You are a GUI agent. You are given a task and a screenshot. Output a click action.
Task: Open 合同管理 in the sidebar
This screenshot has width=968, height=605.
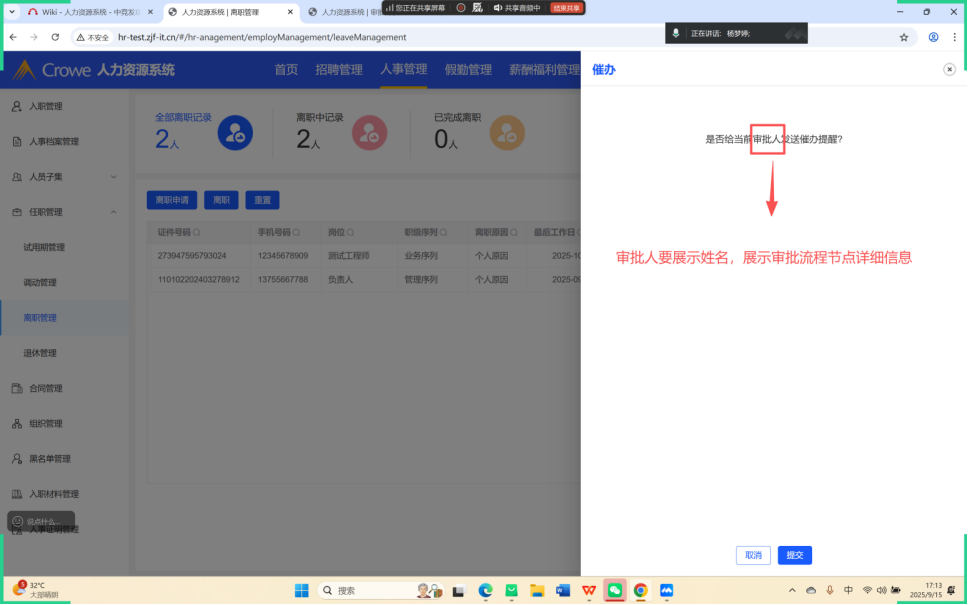click(x=64, y=388)
